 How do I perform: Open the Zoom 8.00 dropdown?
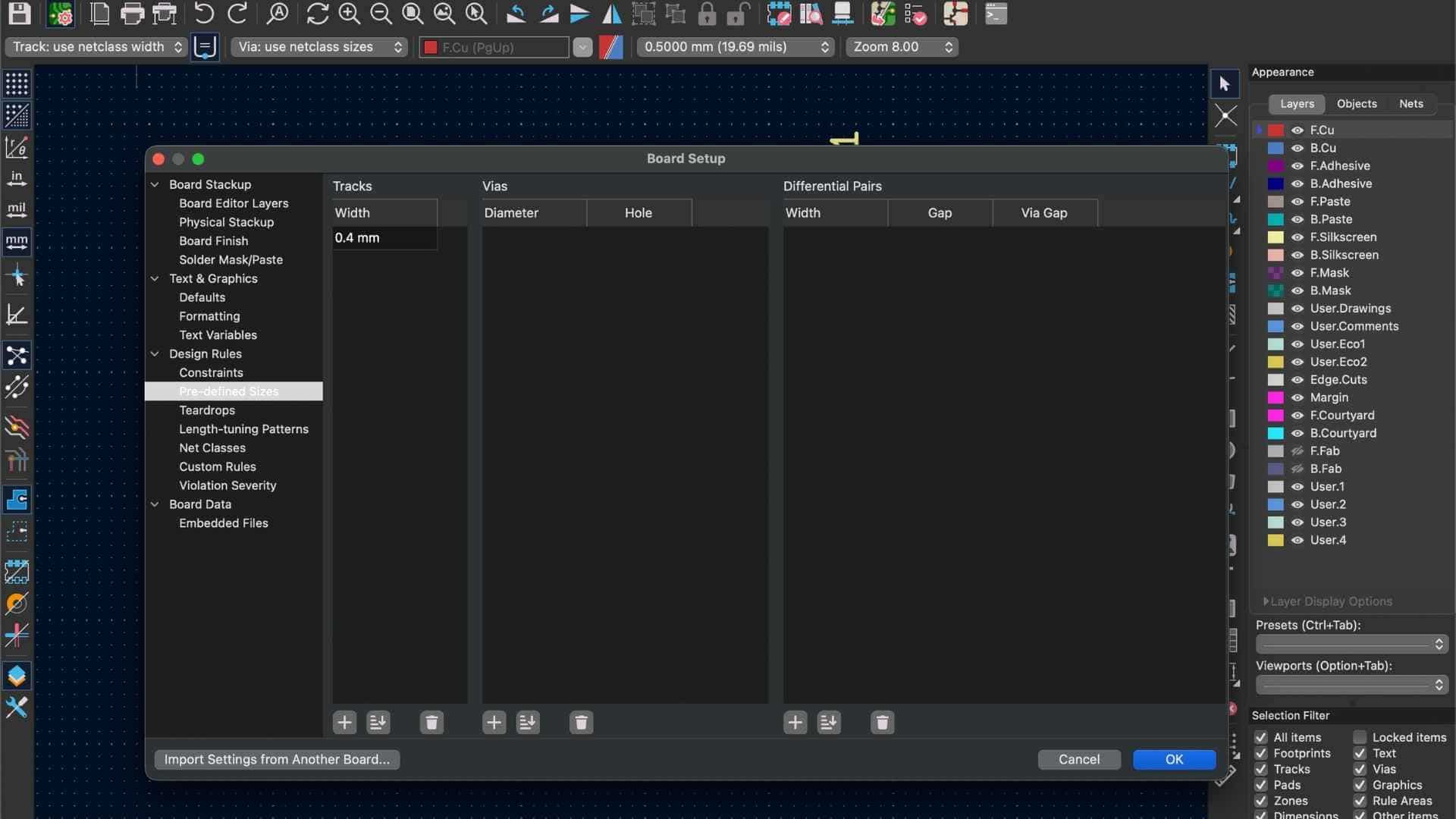(x=902, y=47)
